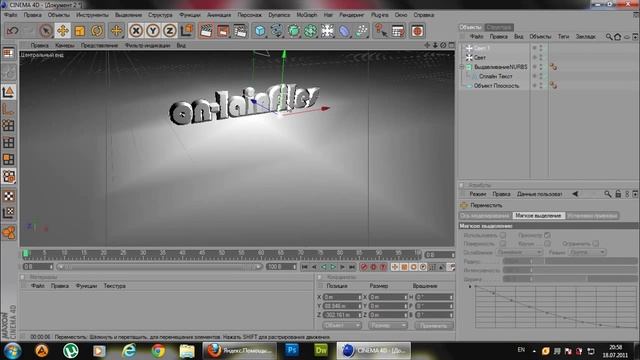Screen dimensions: 640x360
Task: Click the material tag on ВыдавливаниеNURBS
Action: pyautogui.click(x=553, y=67)
